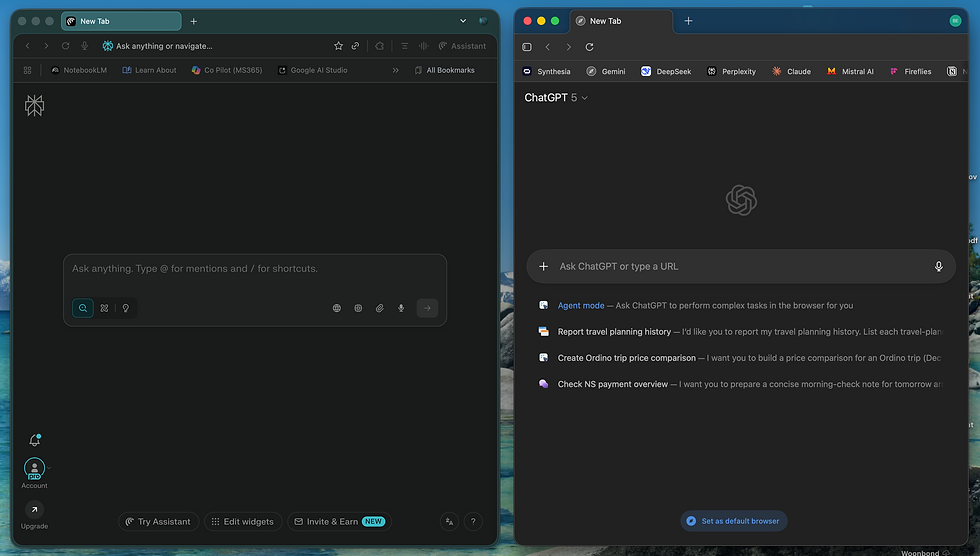This screenshot has width=980, height=556.
Task: Open DeepSeek bookmark
Action: (x=666, y=71)
